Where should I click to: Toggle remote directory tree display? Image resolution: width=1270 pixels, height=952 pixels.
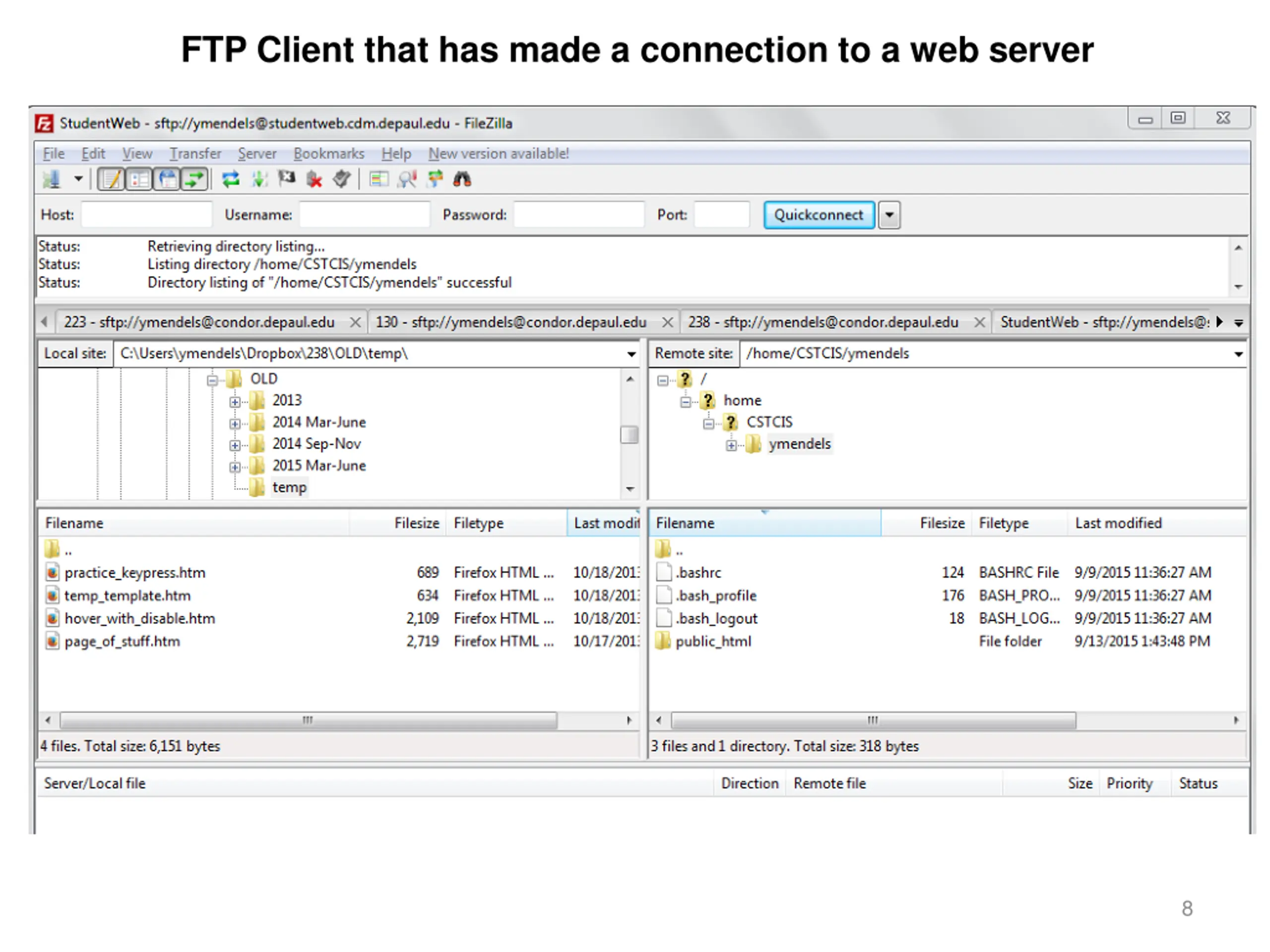(x=167, y=179)
